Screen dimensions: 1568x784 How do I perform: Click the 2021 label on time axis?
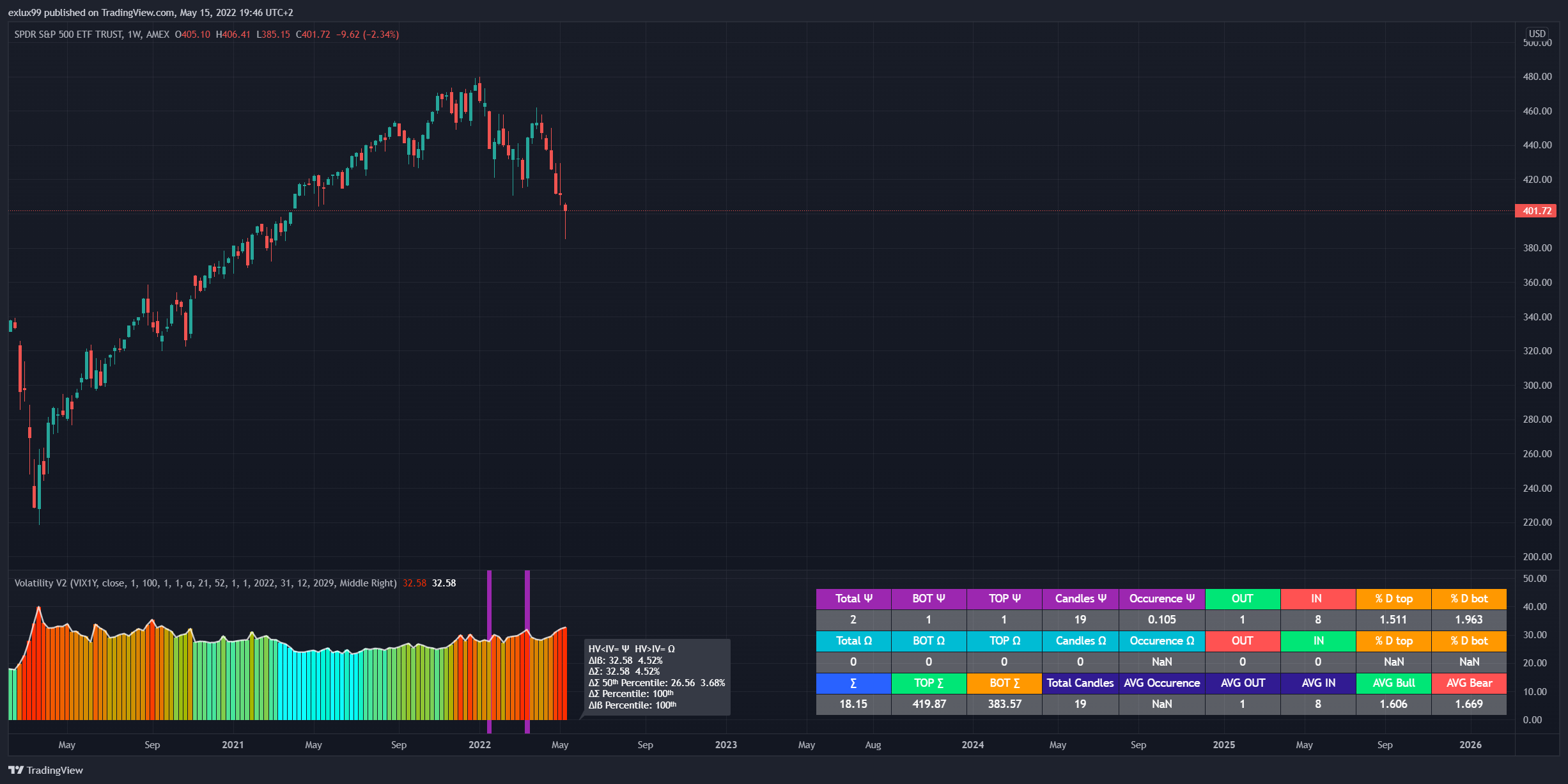pos(233,745)
